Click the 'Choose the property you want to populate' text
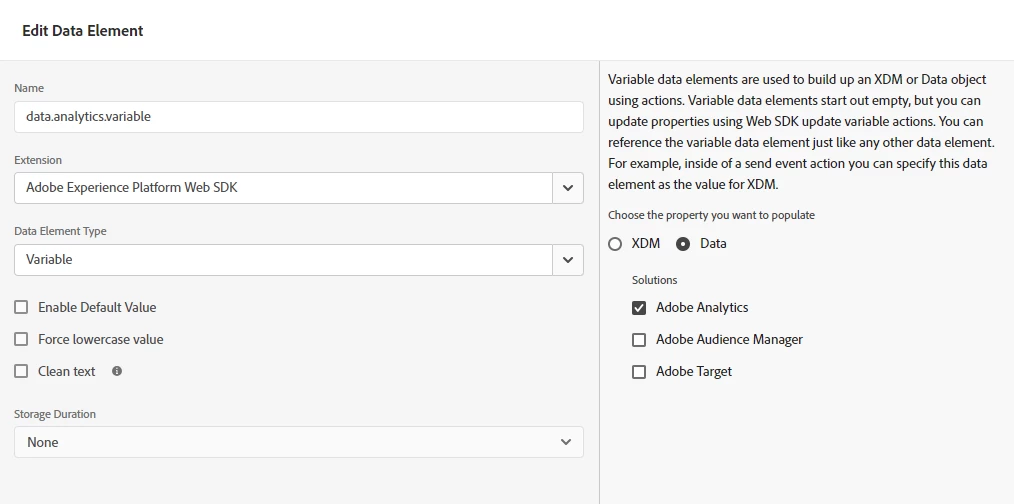 click(711, 215)
